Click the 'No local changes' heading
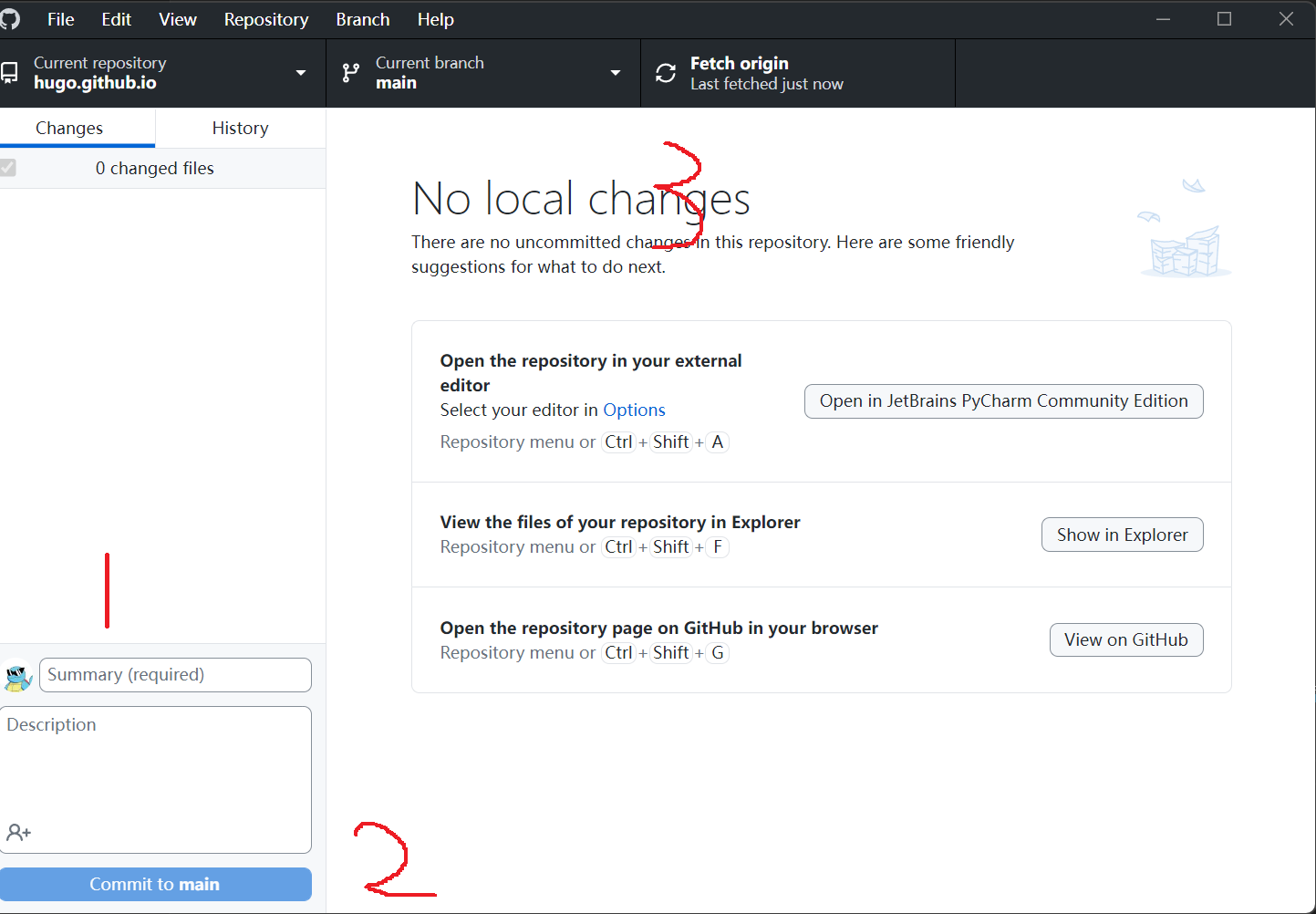Image resolution: width=1316 pixels, height=914 pixels. click(581, 198)
